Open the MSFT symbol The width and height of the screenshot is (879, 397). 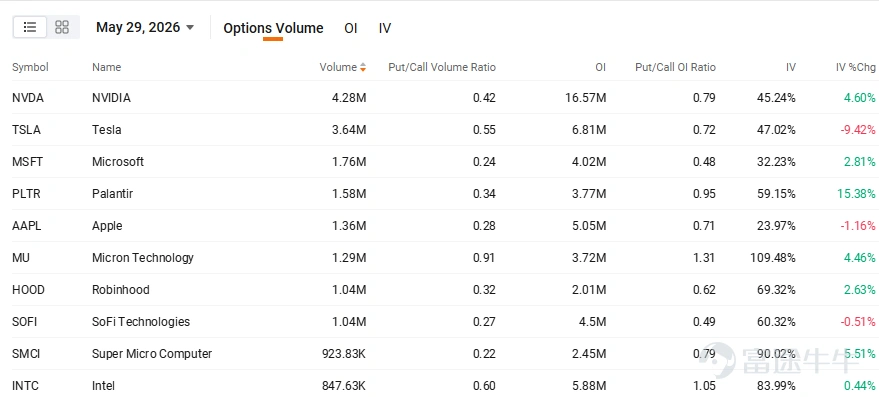(27, 162)
